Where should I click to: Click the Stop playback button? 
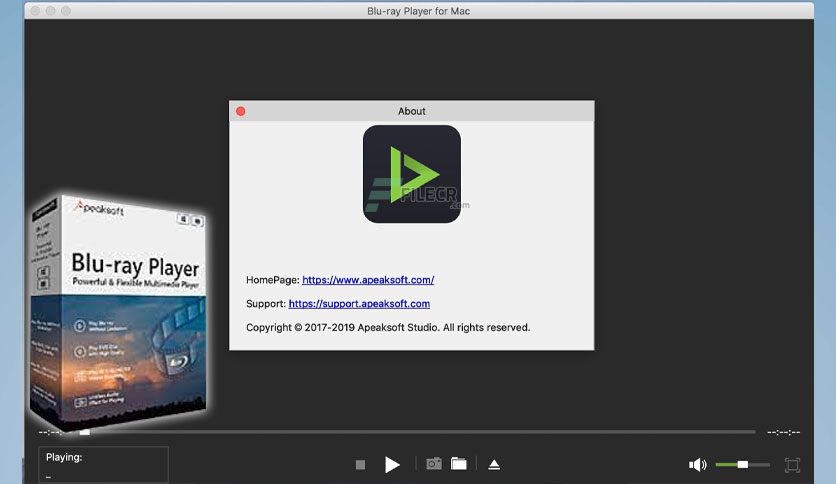(360, 465)
